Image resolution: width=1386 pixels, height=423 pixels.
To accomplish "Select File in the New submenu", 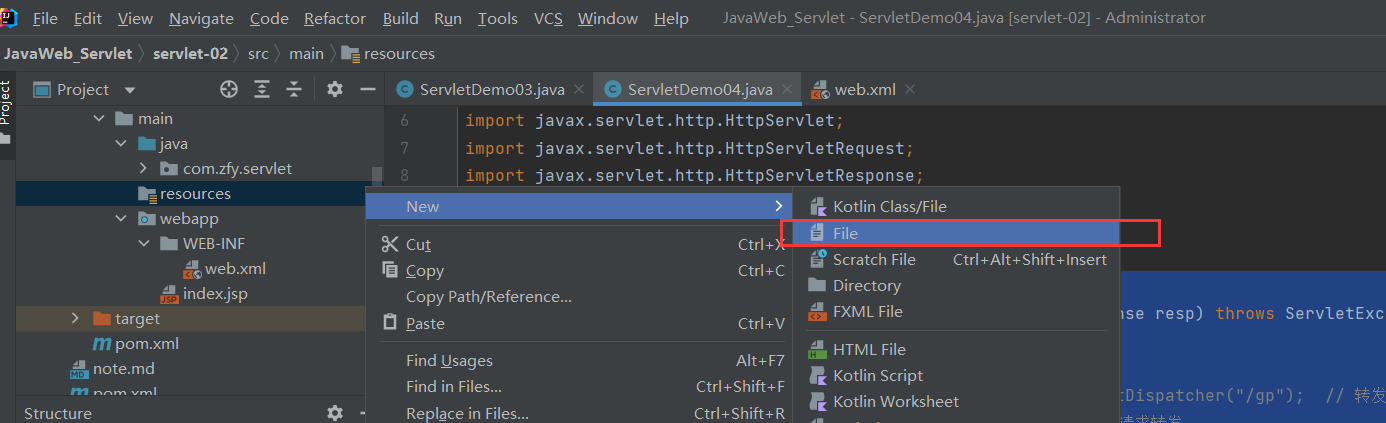I will (845, 233).
